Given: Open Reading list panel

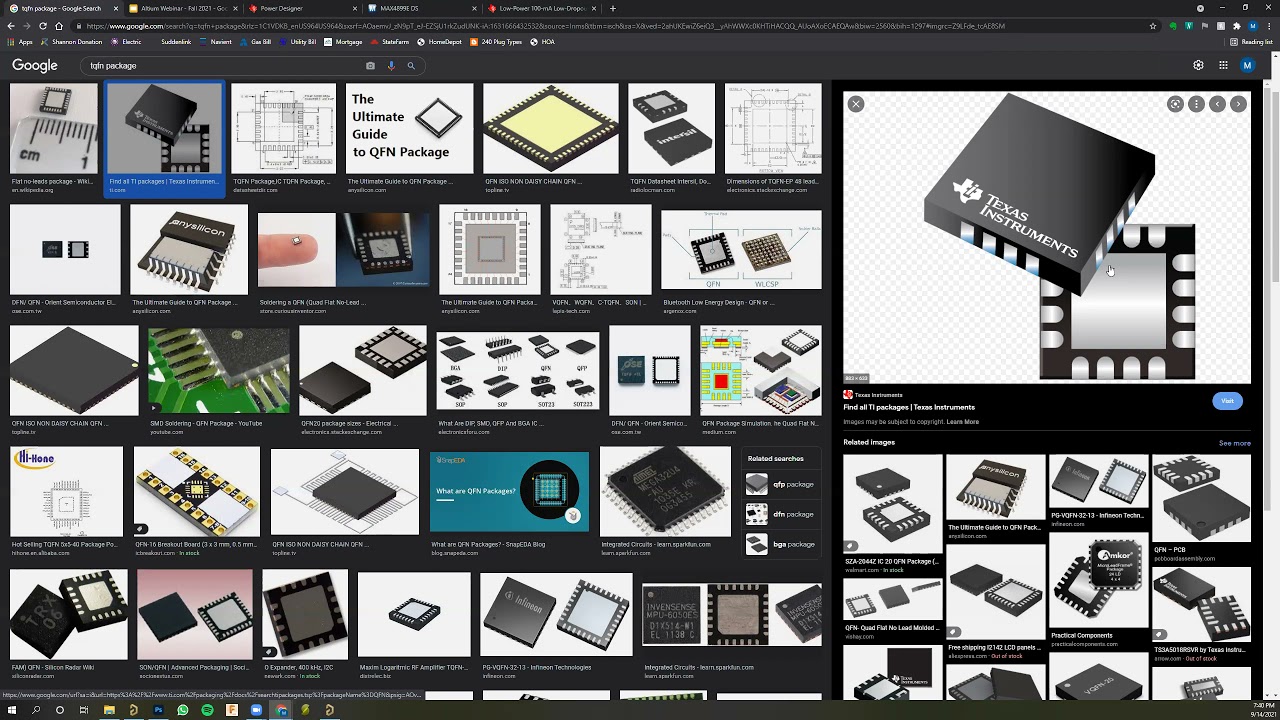Looking at the screenshot, I should click(1251, 42).
